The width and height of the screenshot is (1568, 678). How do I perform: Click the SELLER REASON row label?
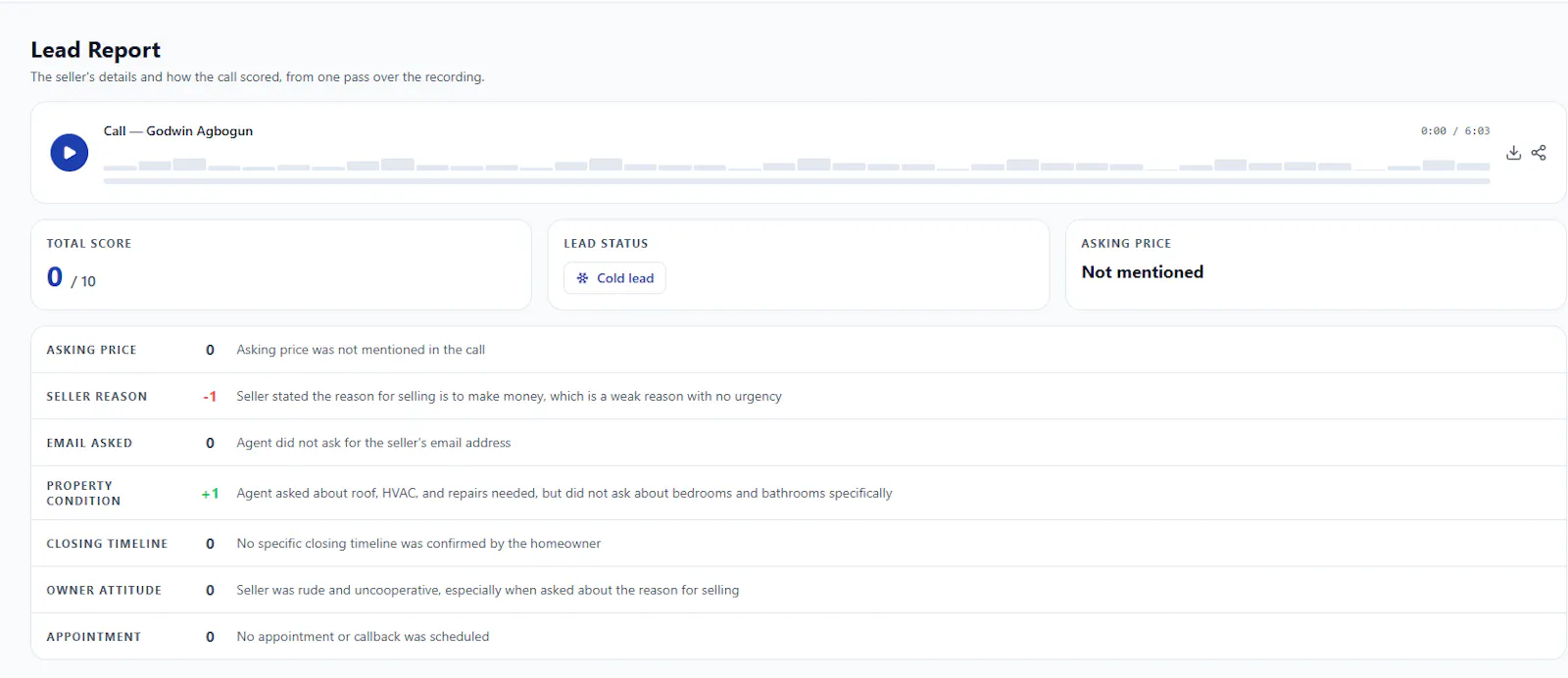coord(97,397)
